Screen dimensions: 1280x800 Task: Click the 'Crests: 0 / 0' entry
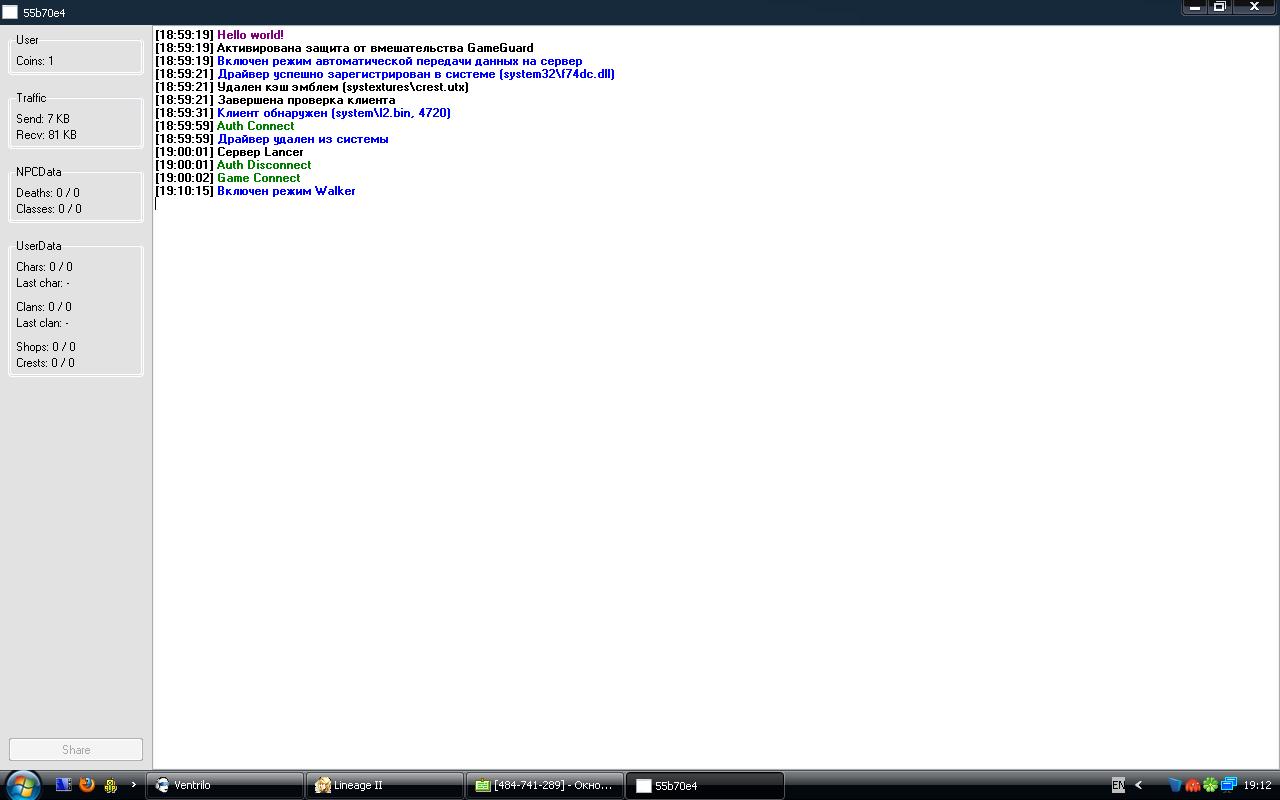[45, 363]
